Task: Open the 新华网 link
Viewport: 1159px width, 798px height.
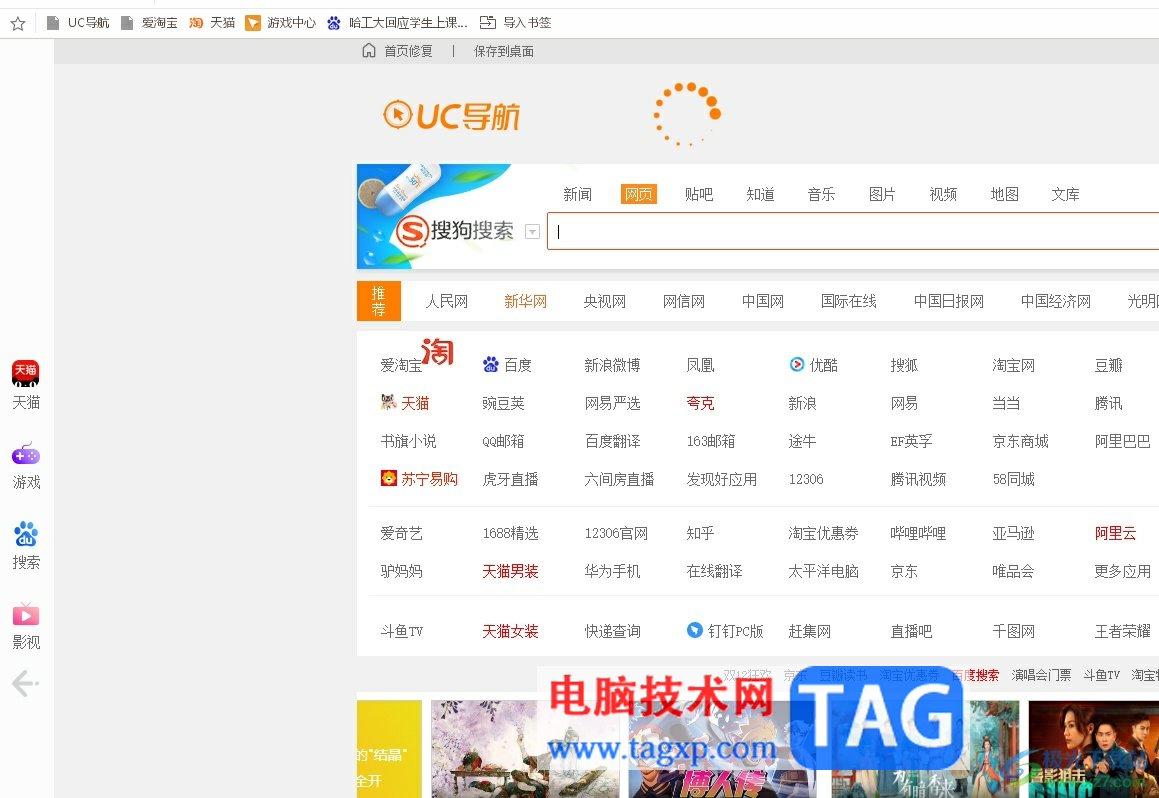Action: point(526,301)
